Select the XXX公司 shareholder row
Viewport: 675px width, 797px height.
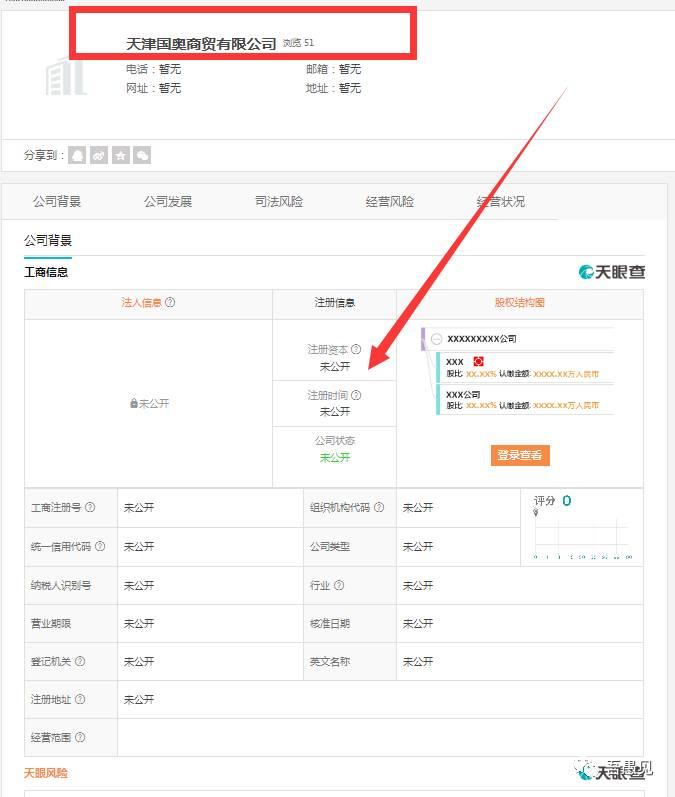pyautogui.click(x=525, y=400)
